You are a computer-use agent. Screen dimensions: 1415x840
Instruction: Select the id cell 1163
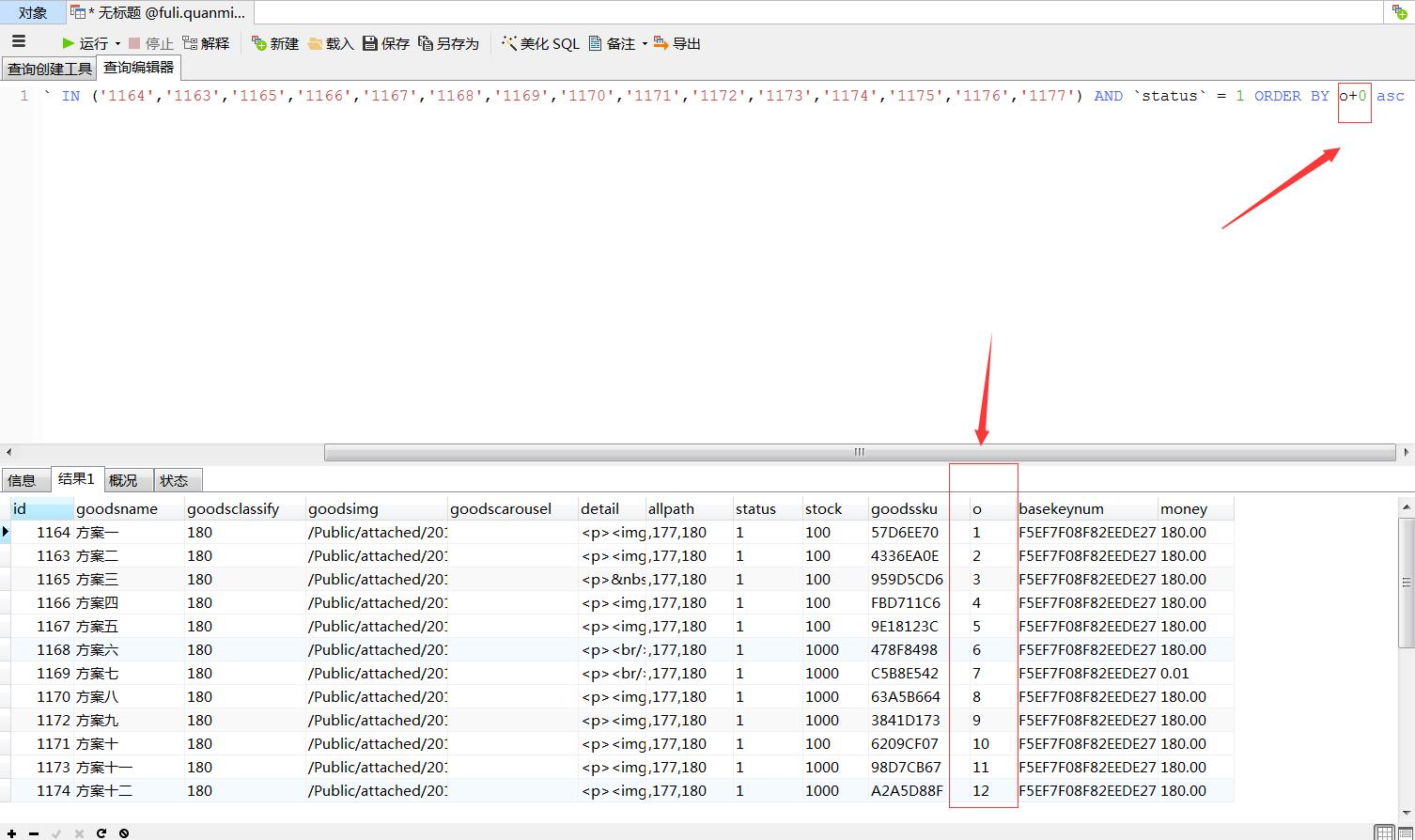pyautogui.click(x=42, y=555)
